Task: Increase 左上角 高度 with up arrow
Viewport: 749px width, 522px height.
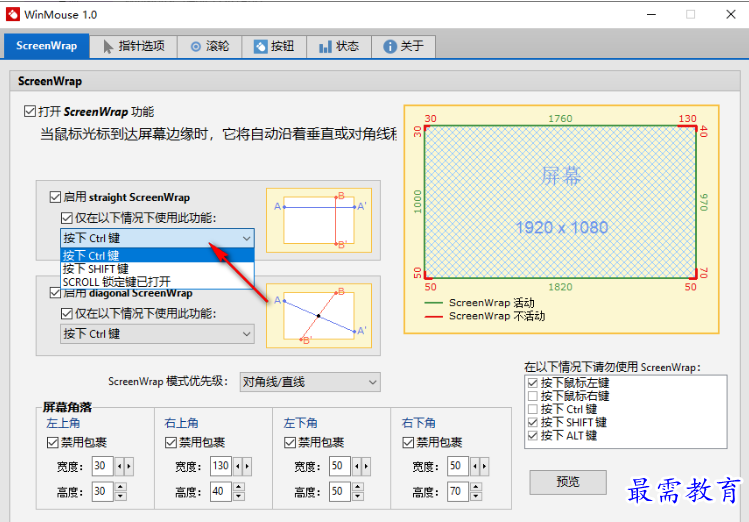Action: (121, 487)
